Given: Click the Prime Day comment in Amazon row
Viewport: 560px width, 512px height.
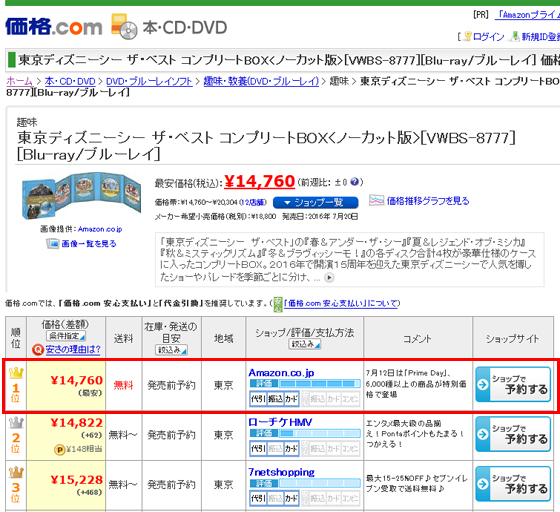Looking at the screenshot, I should click(x=416, y=383).
